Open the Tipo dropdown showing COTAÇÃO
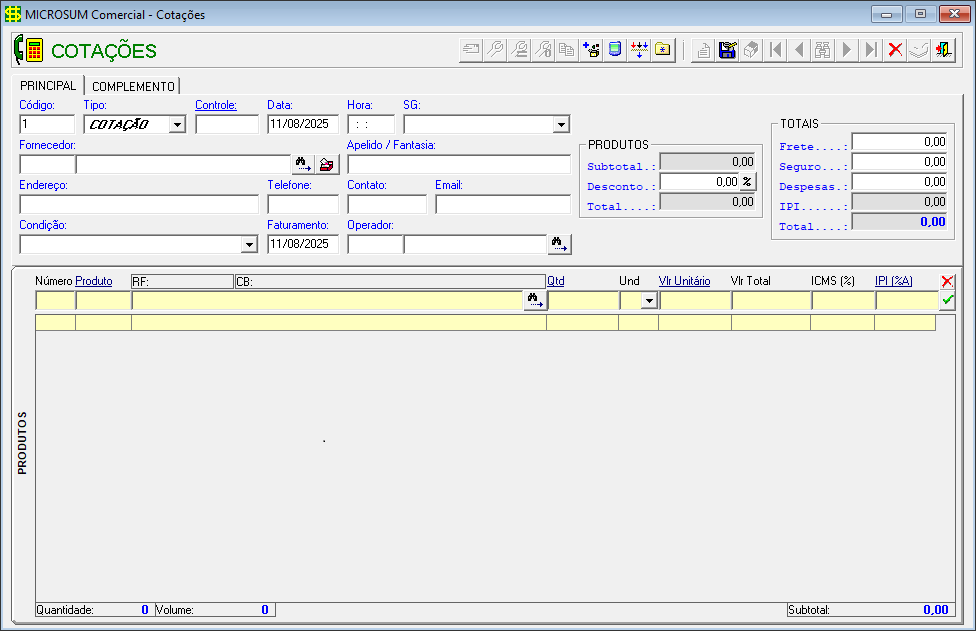 [177, 125]
